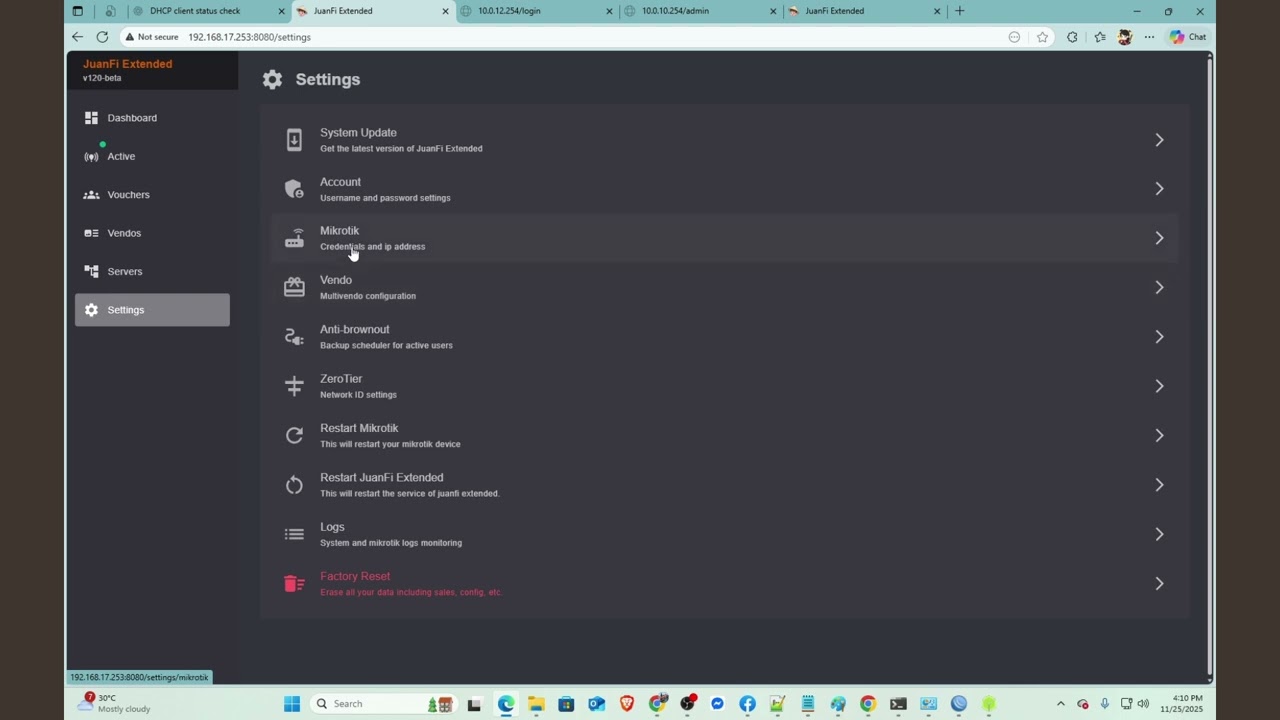Open System Update settings title
Screen dimensions: 1280x720
click(358, 133)
